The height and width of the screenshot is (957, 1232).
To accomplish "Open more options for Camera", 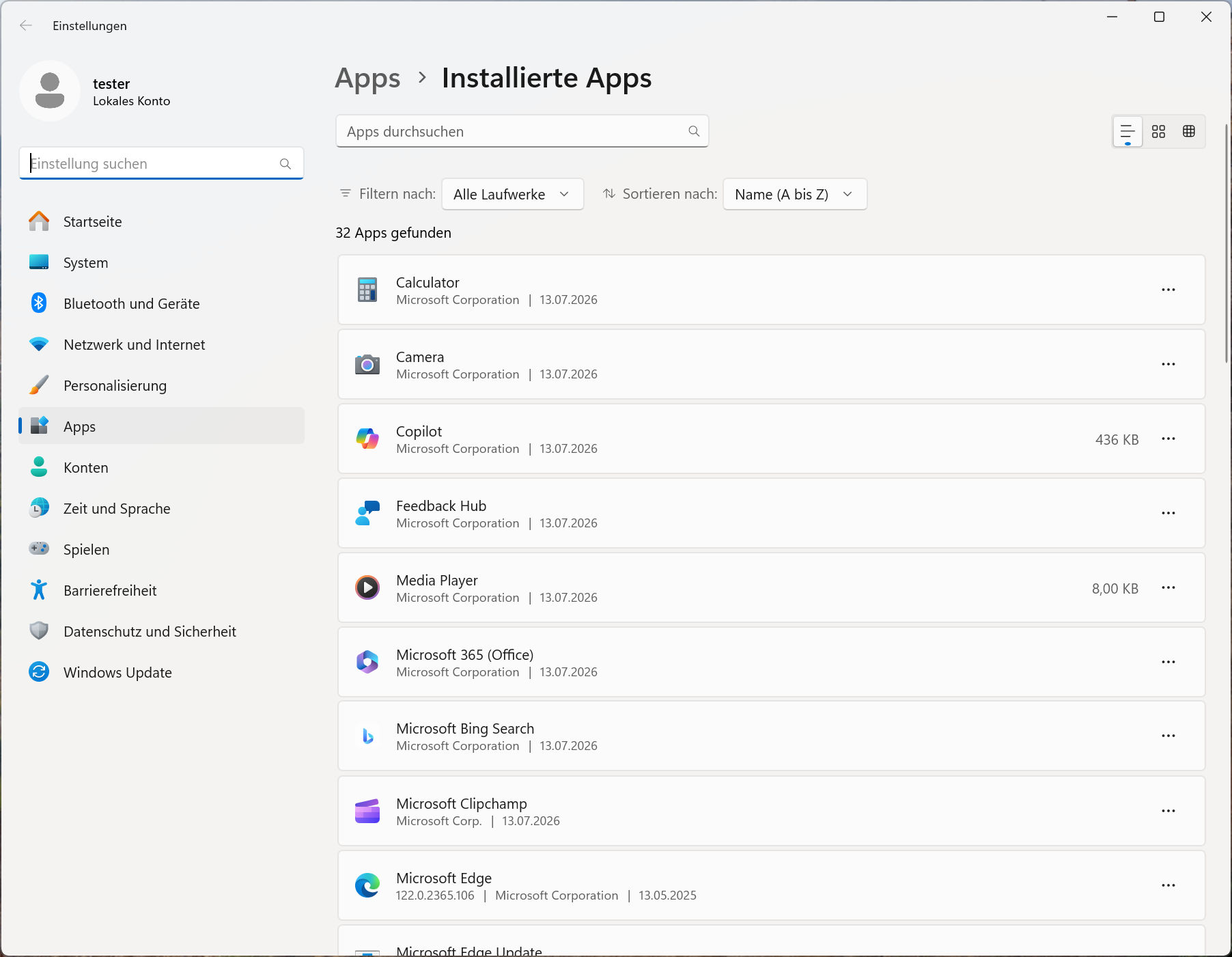I will (x=1168, y=364).
